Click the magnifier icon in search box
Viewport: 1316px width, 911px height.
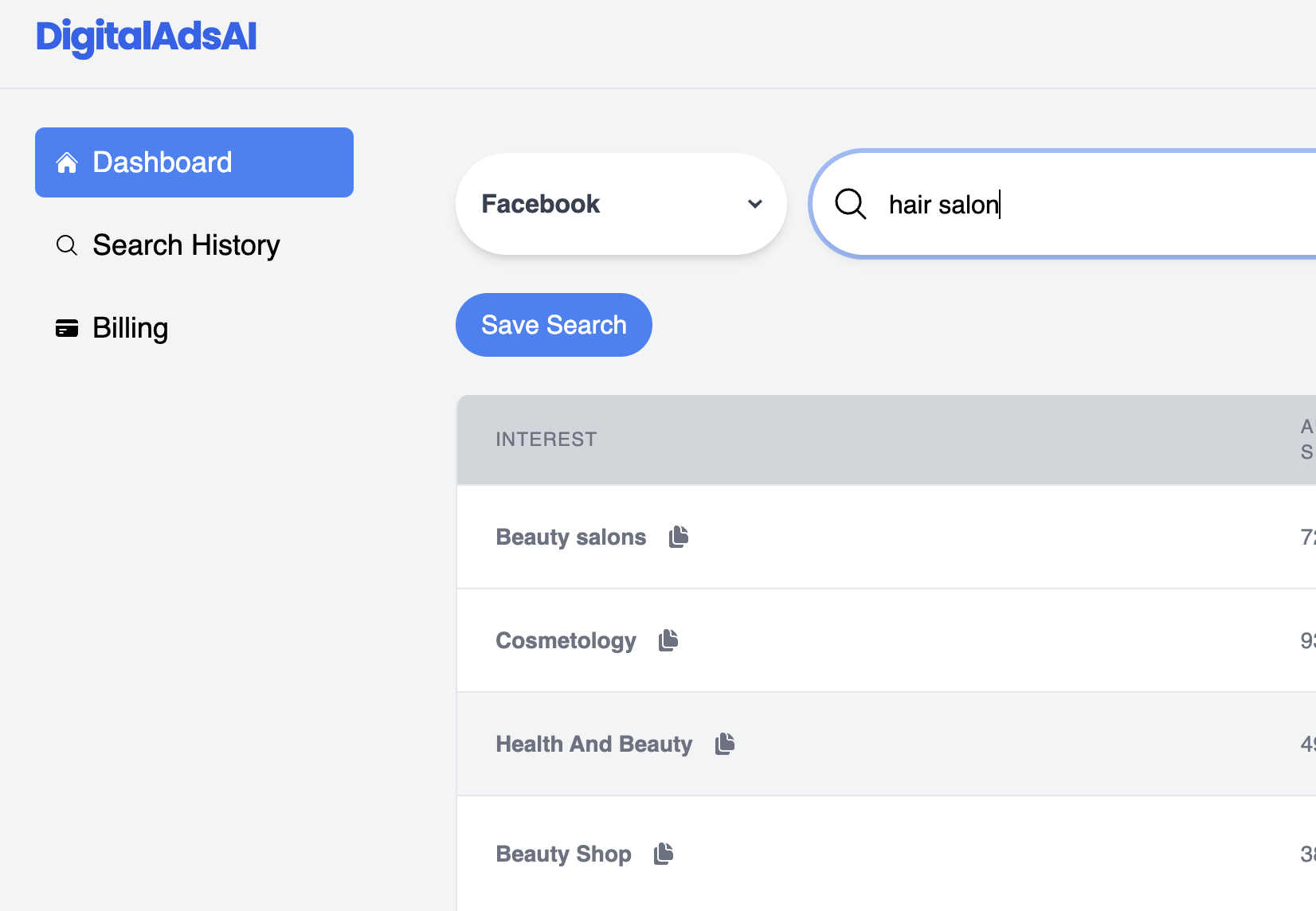pyautogui.click(x=850, y=204)
